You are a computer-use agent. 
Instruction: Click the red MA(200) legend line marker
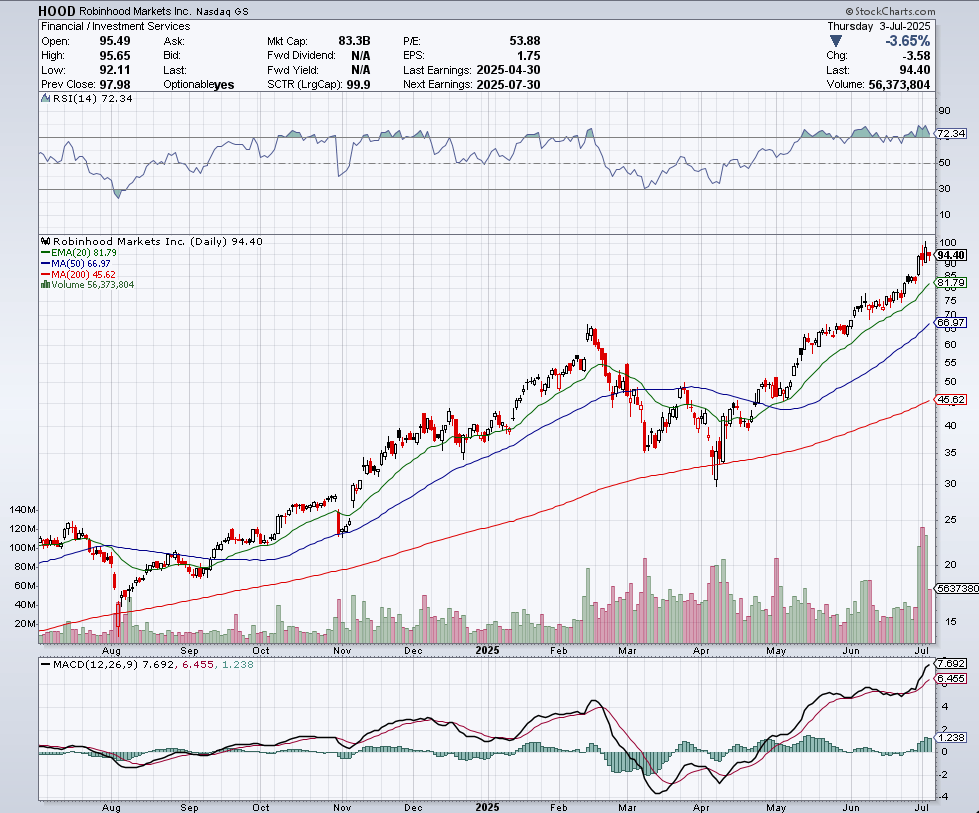[44, 274]
